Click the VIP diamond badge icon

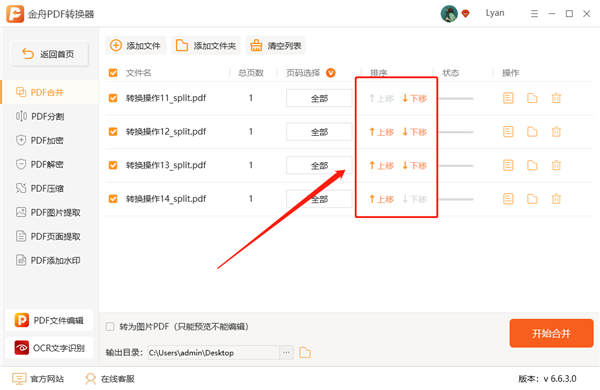465,14
